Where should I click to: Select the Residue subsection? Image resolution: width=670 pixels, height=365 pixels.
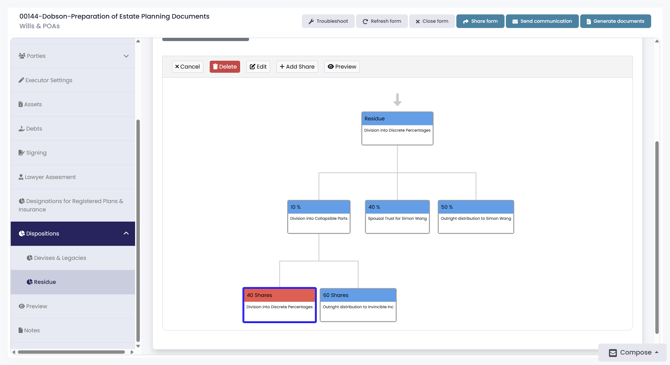[x=73, y=282]
